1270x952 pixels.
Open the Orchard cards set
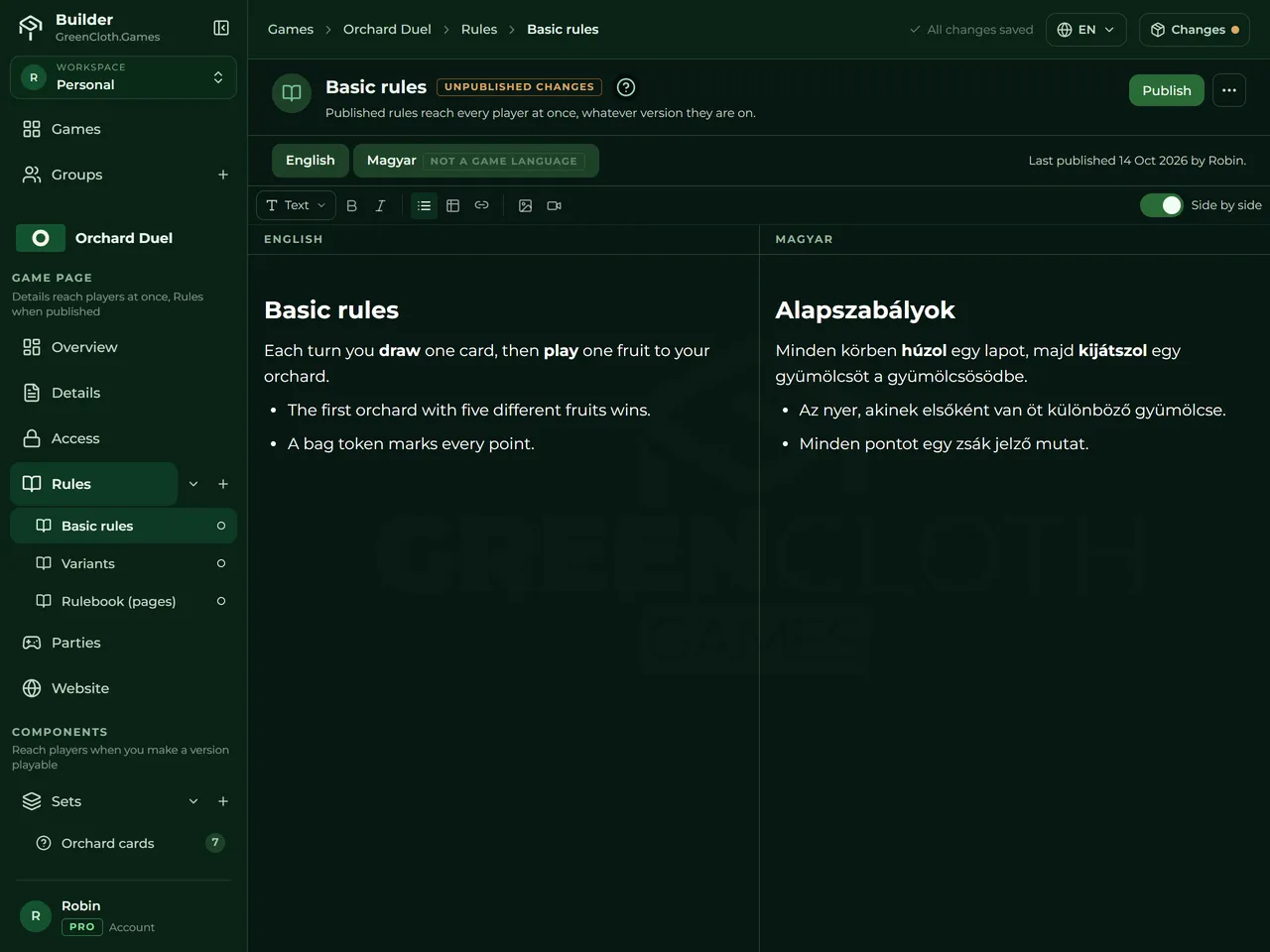(x=123, y=843)
